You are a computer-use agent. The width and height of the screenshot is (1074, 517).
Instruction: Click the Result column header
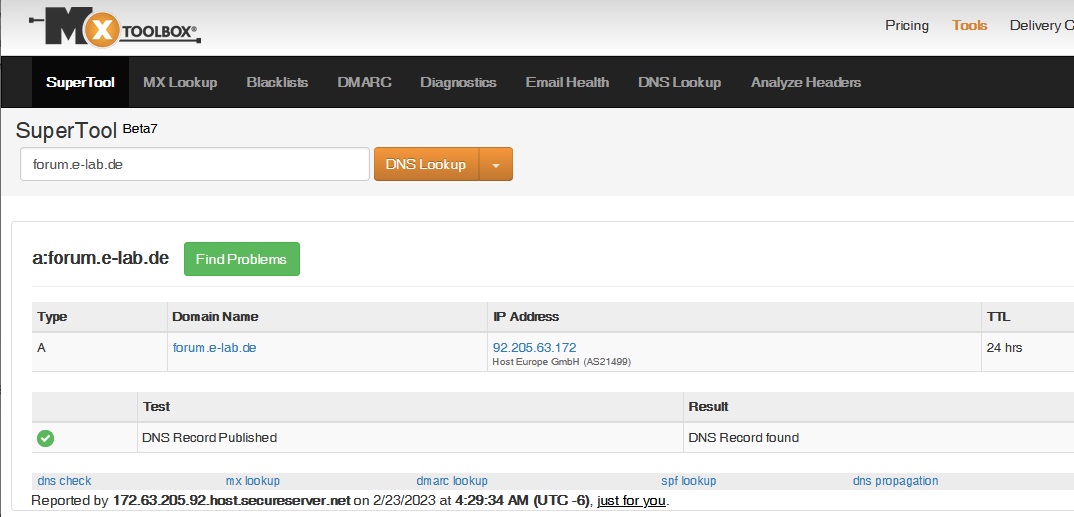(708, 407)
